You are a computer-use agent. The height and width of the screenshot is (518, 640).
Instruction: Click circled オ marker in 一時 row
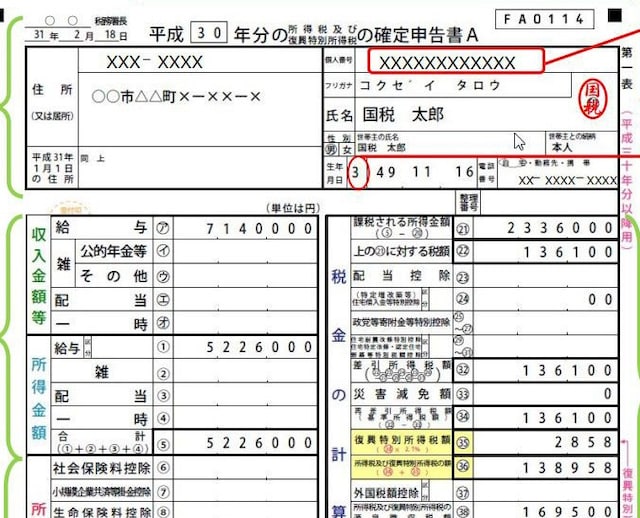163,323
